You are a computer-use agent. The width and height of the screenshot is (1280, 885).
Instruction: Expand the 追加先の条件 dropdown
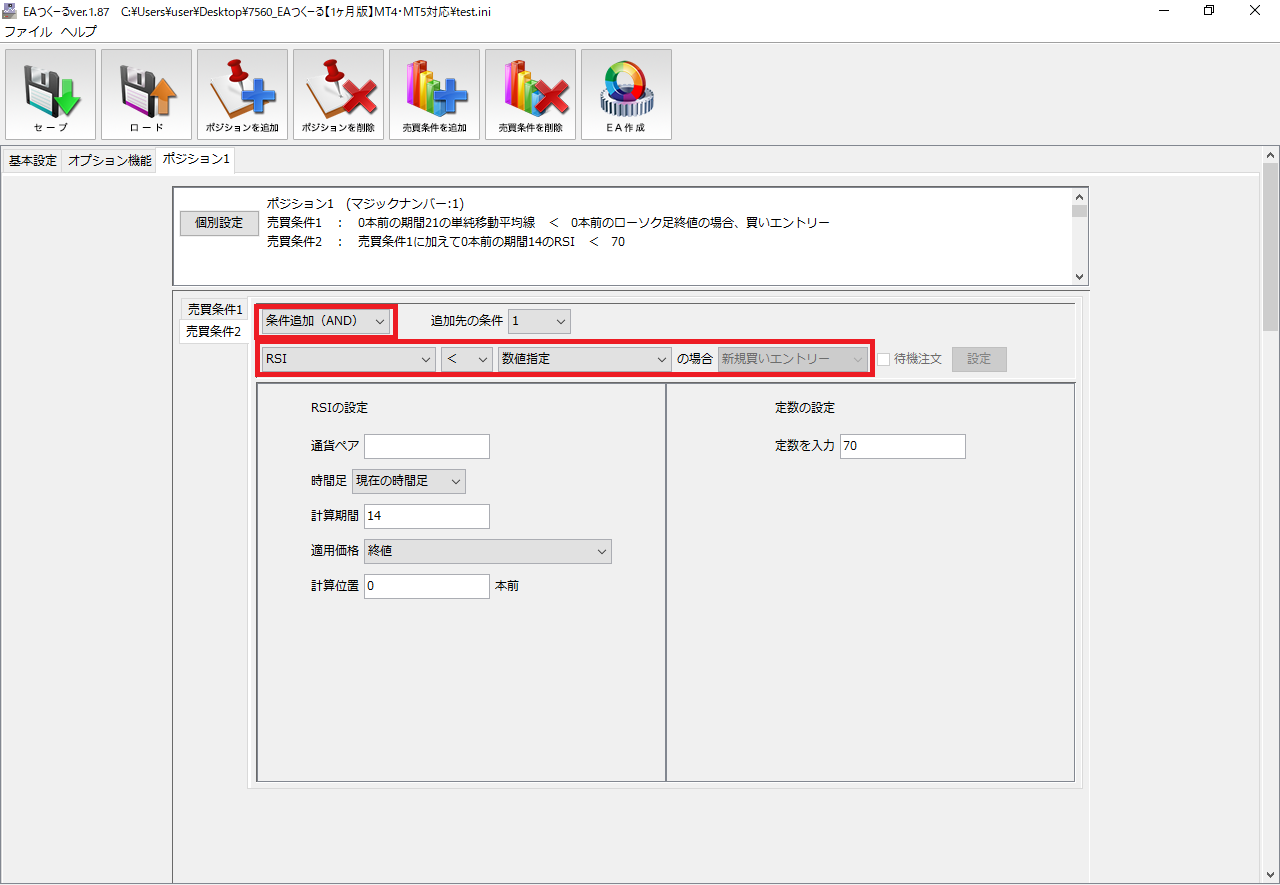pos(539,321)
